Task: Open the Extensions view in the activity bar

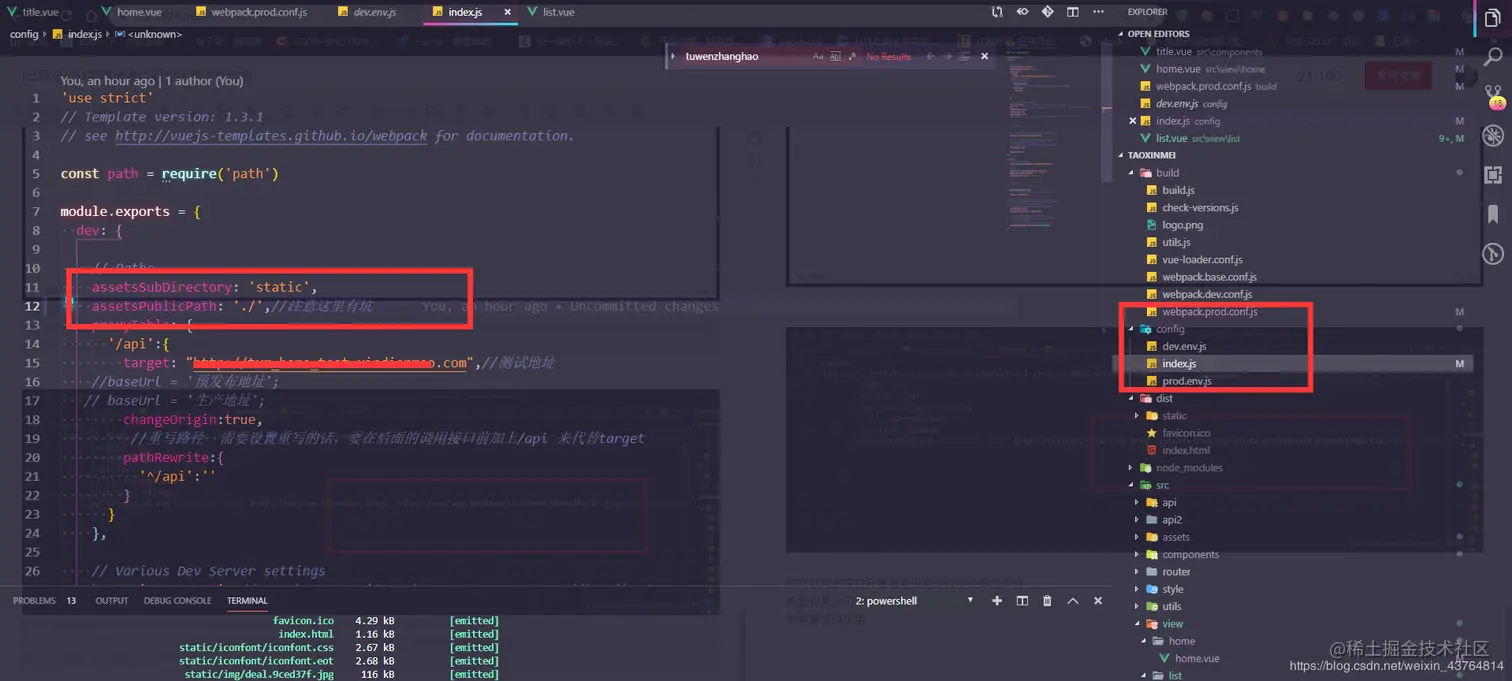Action: click(x=1493, y=175)
